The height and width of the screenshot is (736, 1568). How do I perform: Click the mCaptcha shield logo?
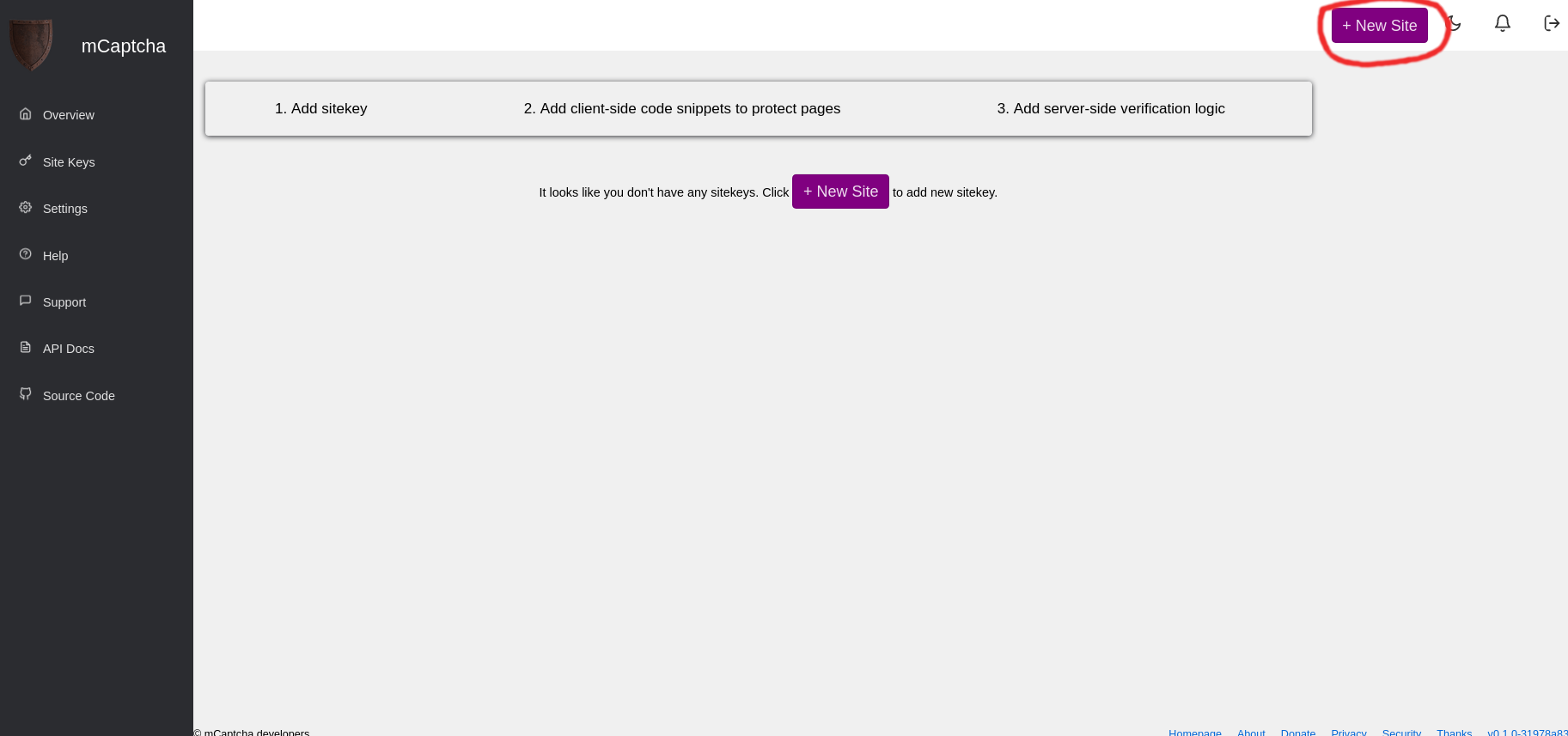pos(31,45)
